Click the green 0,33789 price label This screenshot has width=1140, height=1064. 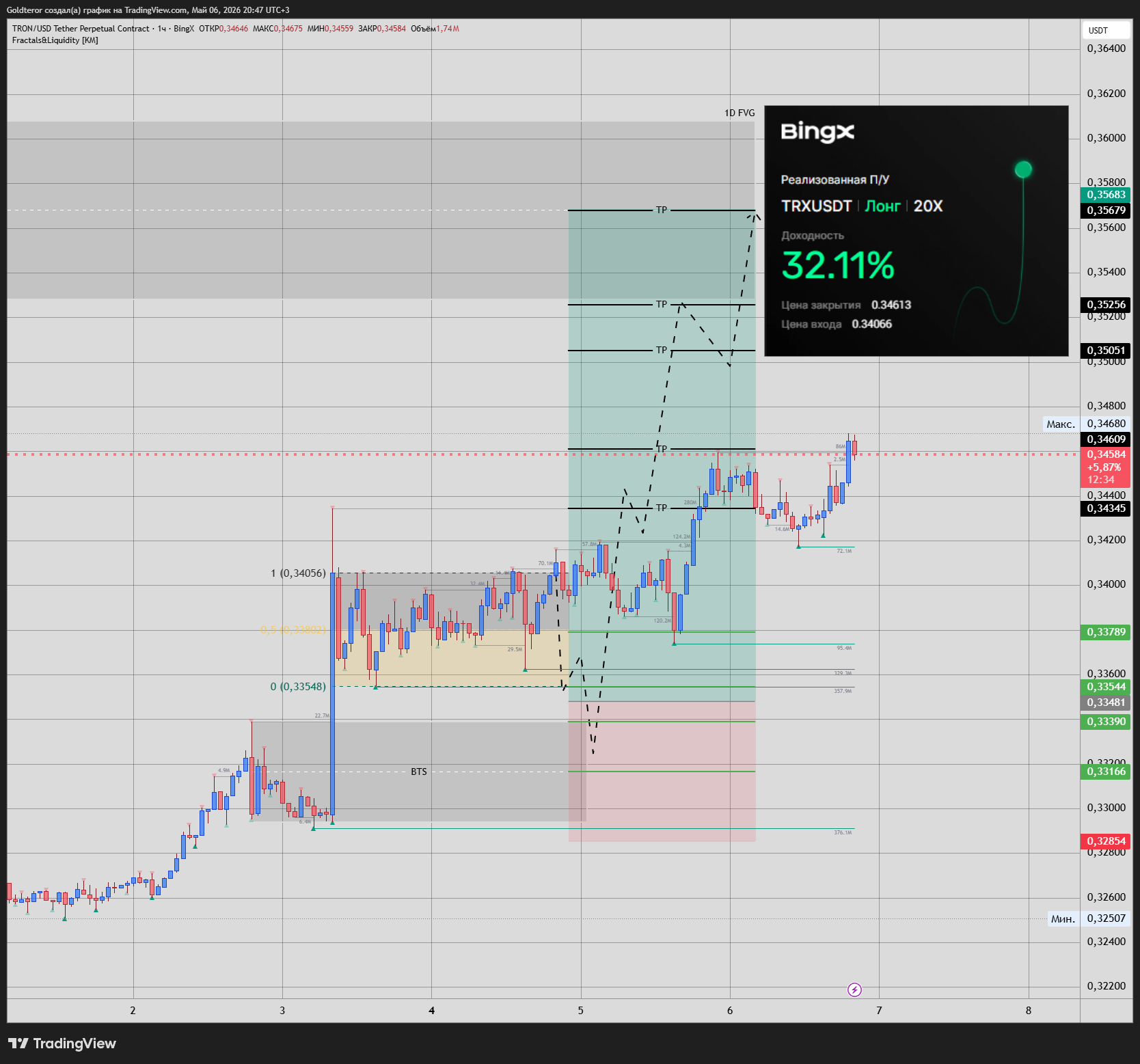(x=1106, y=632)
